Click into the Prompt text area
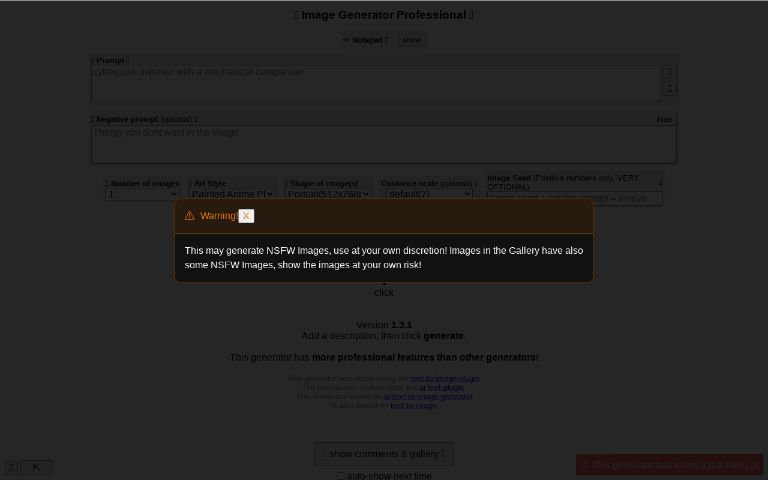The height and width of the screenshot is (480, 768). click(x=375, y=84)
